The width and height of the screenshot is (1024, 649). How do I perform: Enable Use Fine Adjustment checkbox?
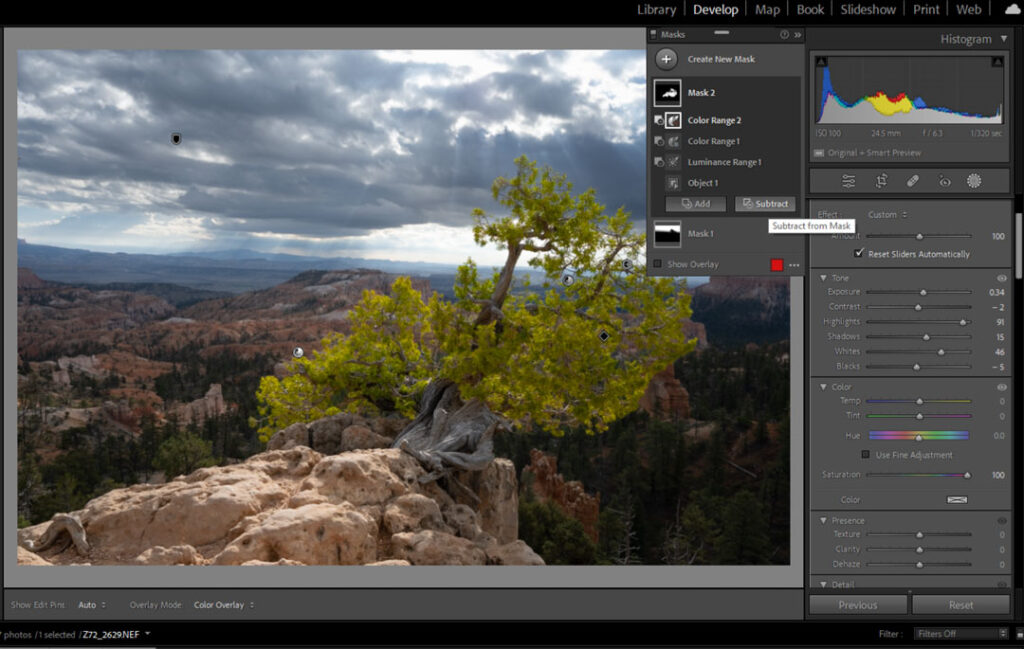pyautogui.click(x=865, y=454)
